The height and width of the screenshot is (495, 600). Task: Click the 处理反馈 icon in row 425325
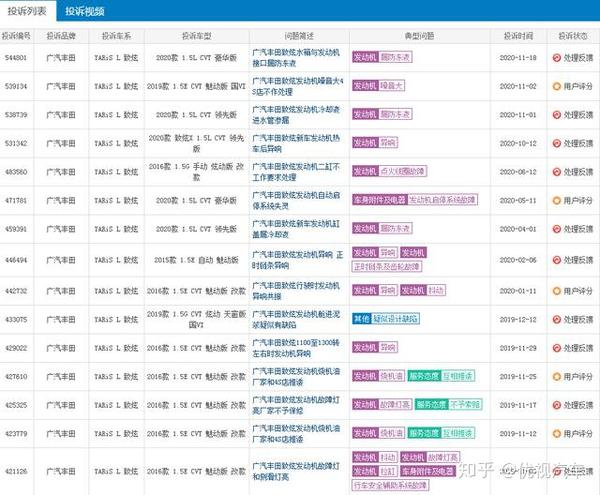[556, 405]
